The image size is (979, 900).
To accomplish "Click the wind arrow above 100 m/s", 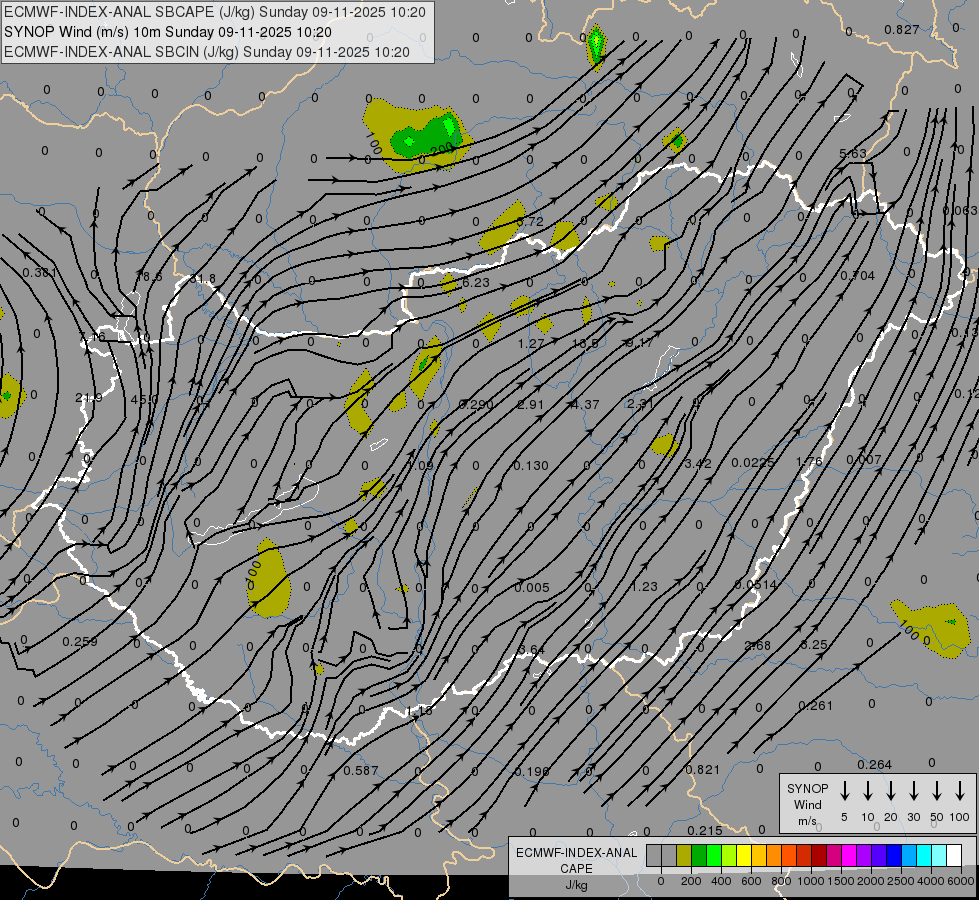I will pos(960,791).
